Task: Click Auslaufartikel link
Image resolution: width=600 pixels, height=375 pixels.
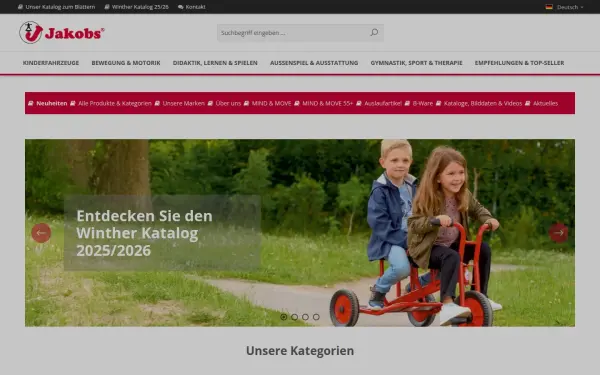Action: 383,103
